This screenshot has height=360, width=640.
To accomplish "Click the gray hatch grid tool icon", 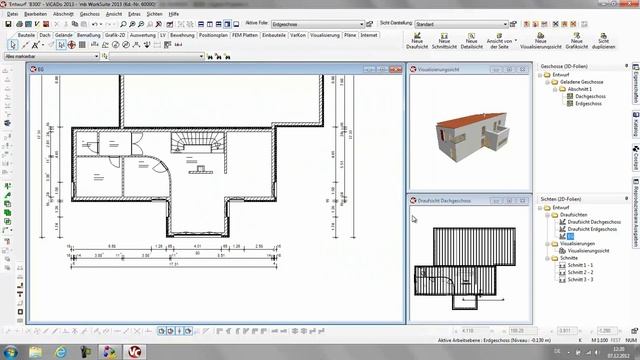I will (x=82, y=44).
